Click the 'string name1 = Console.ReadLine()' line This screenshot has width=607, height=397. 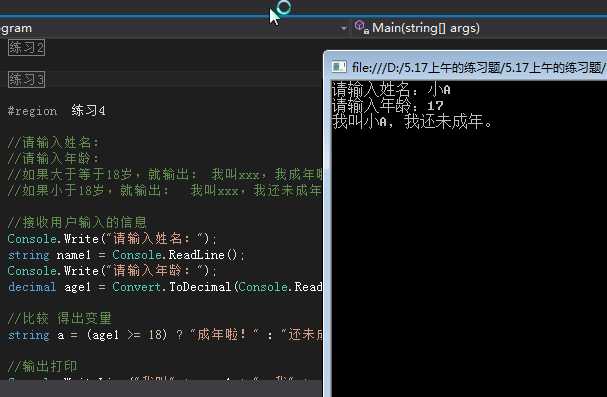click(126, 255)
